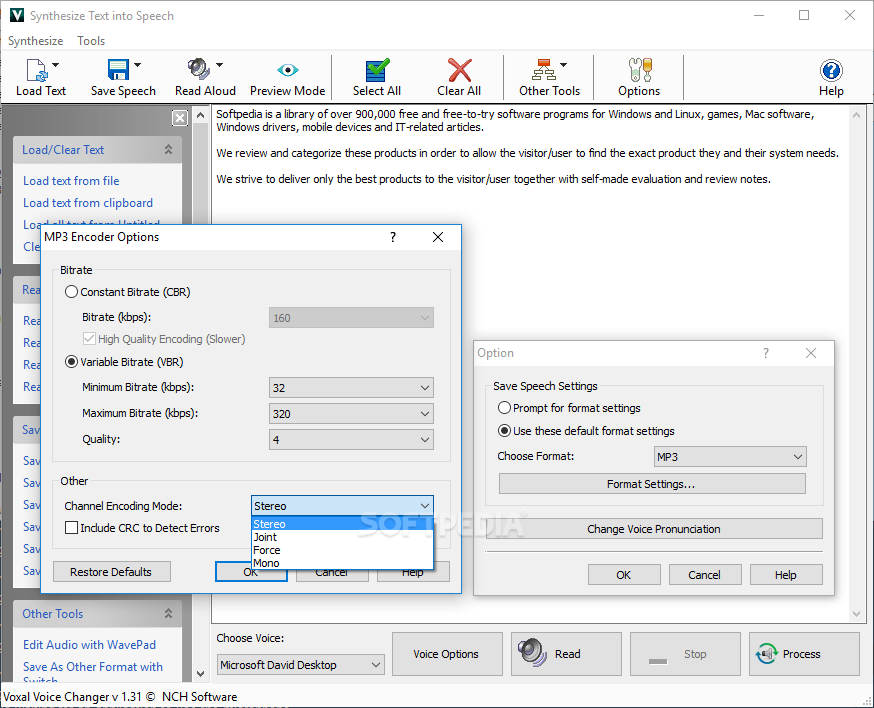The width and height of the screenshot is (874, 708).
Task: Click the Stop playback button
Action: pos(685,654)
